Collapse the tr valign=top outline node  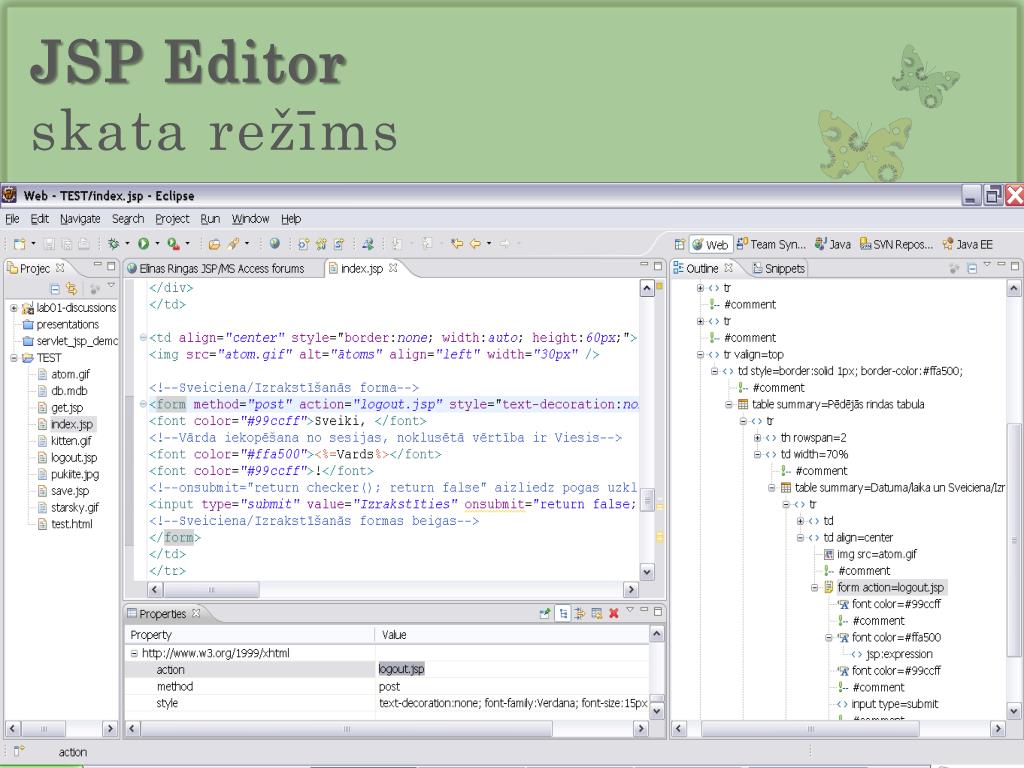click(x=699, y=355)
